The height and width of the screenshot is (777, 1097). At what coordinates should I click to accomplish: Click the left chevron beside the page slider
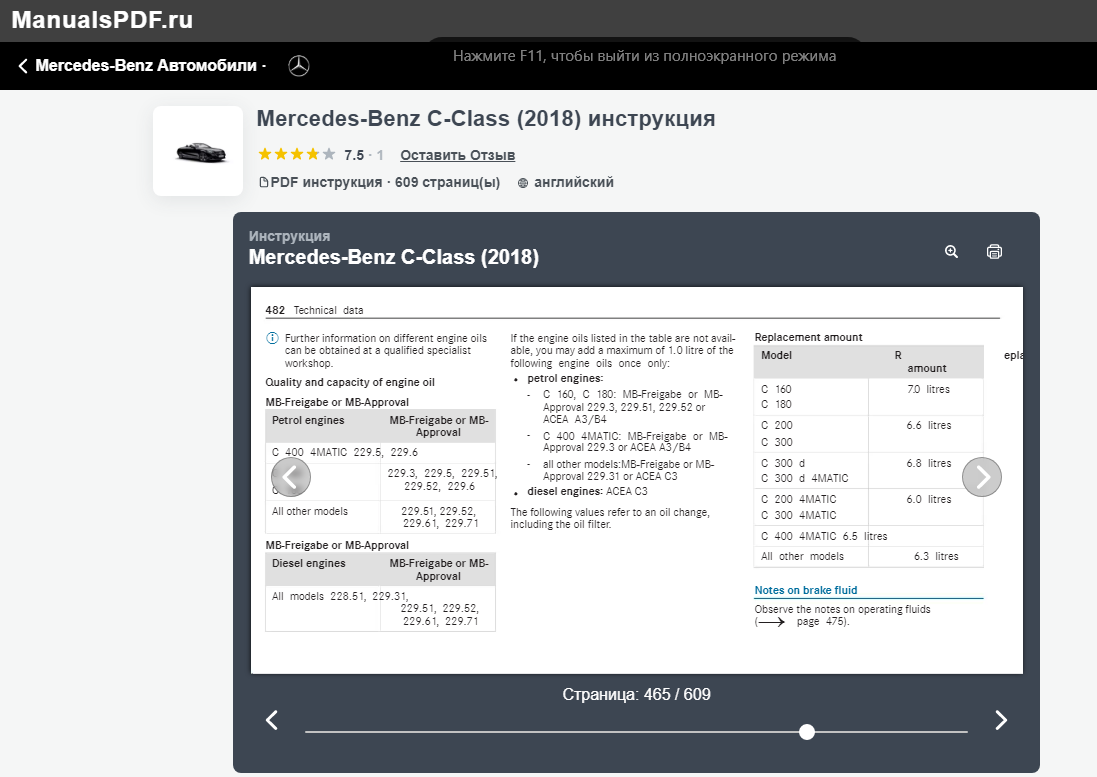tap(272, 720)
